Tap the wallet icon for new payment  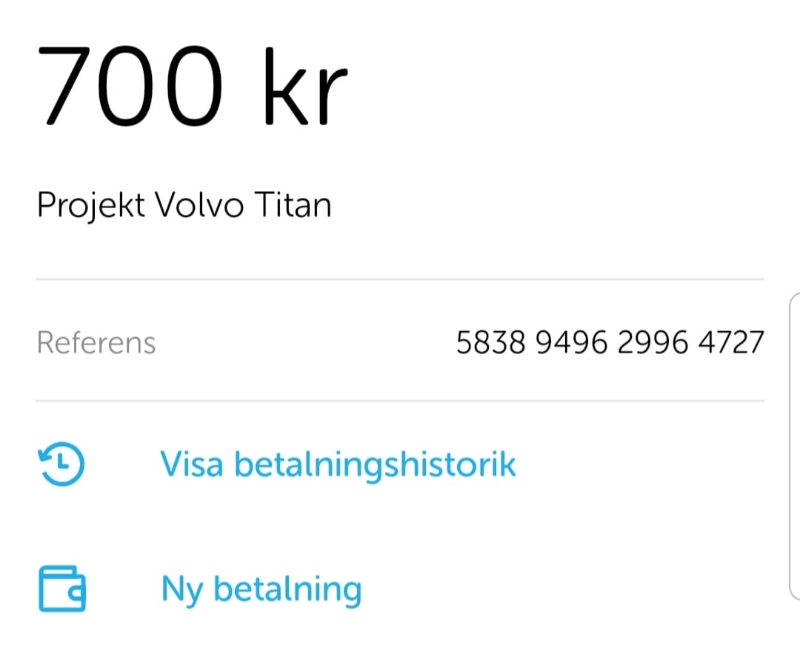point(62,588)
